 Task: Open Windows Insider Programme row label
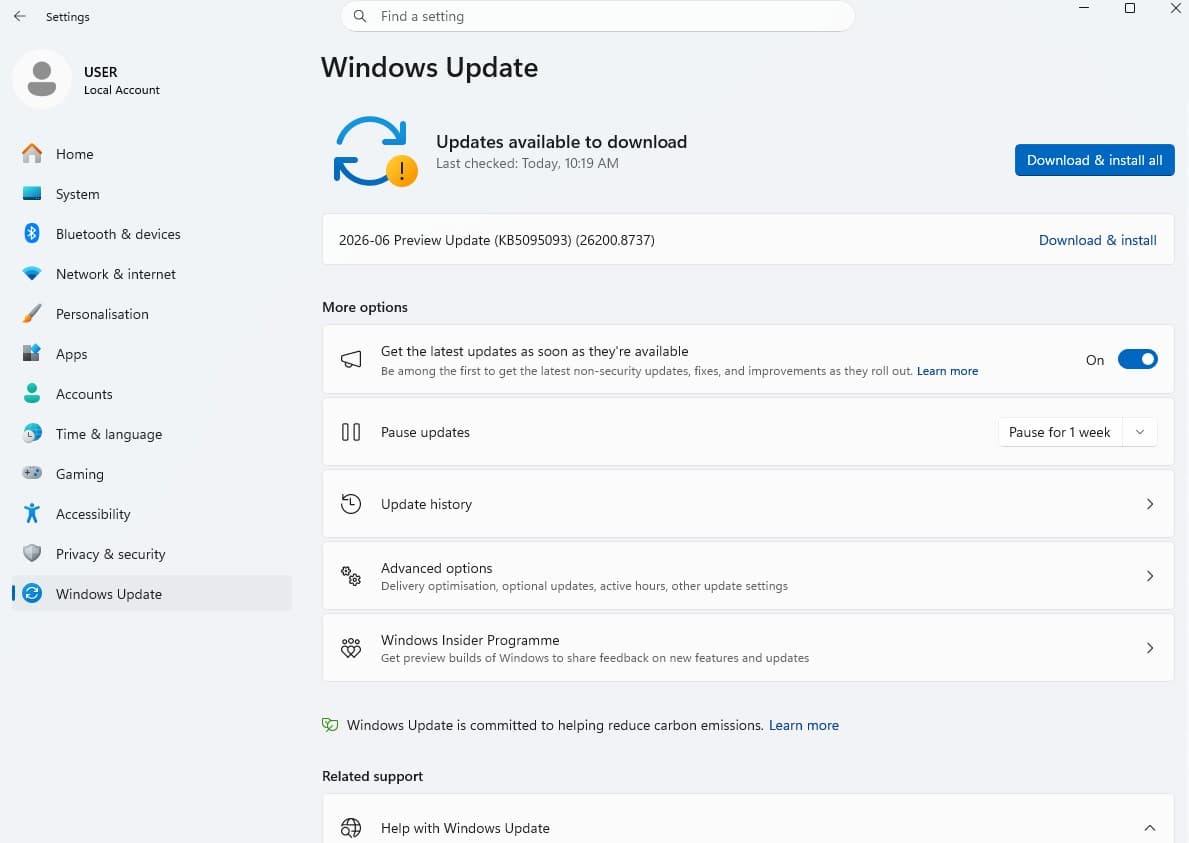pyautogui.click(x=470, y=640)
